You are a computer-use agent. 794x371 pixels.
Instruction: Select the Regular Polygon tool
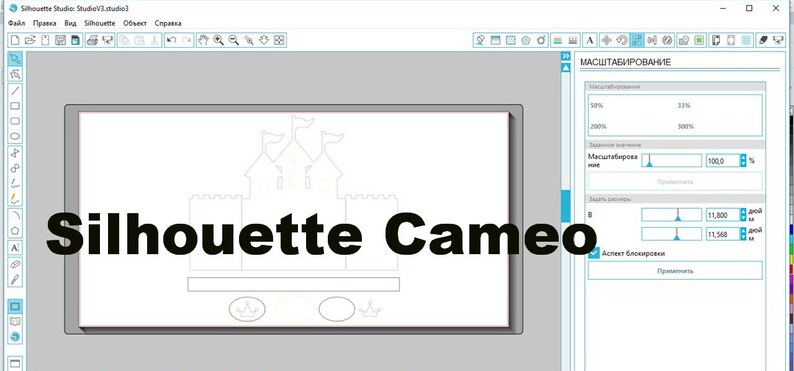point(15,230)
